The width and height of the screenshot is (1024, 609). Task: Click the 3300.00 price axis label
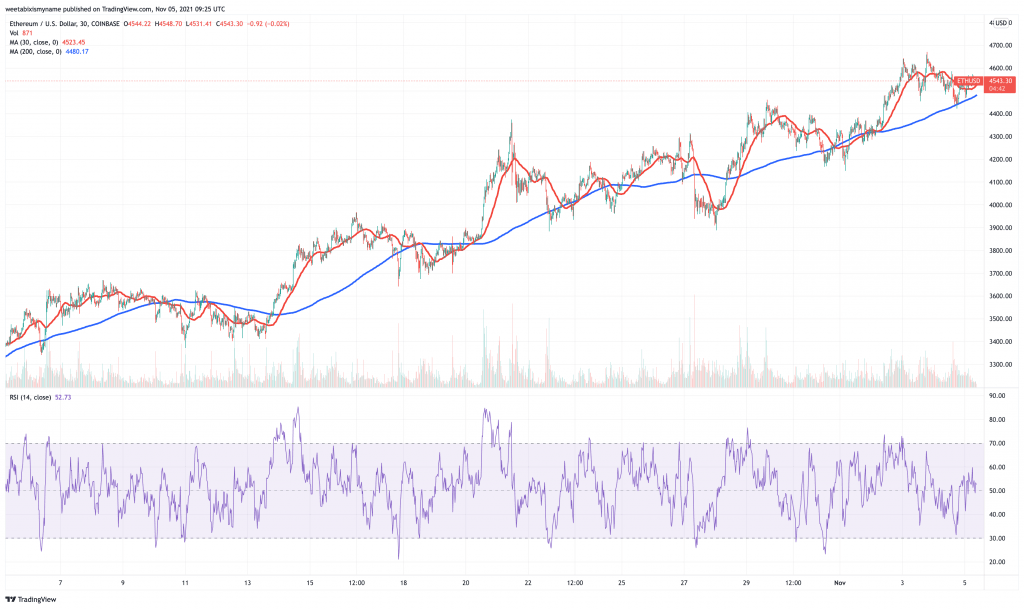[1000, 365]
